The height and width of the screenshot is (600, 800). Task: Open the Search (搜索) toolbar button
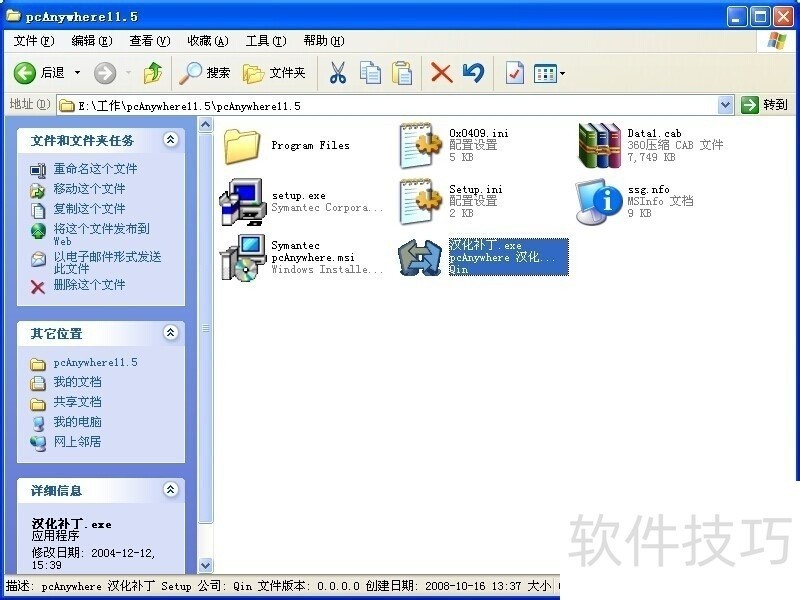pyautogui.click(x=205, y=73)
